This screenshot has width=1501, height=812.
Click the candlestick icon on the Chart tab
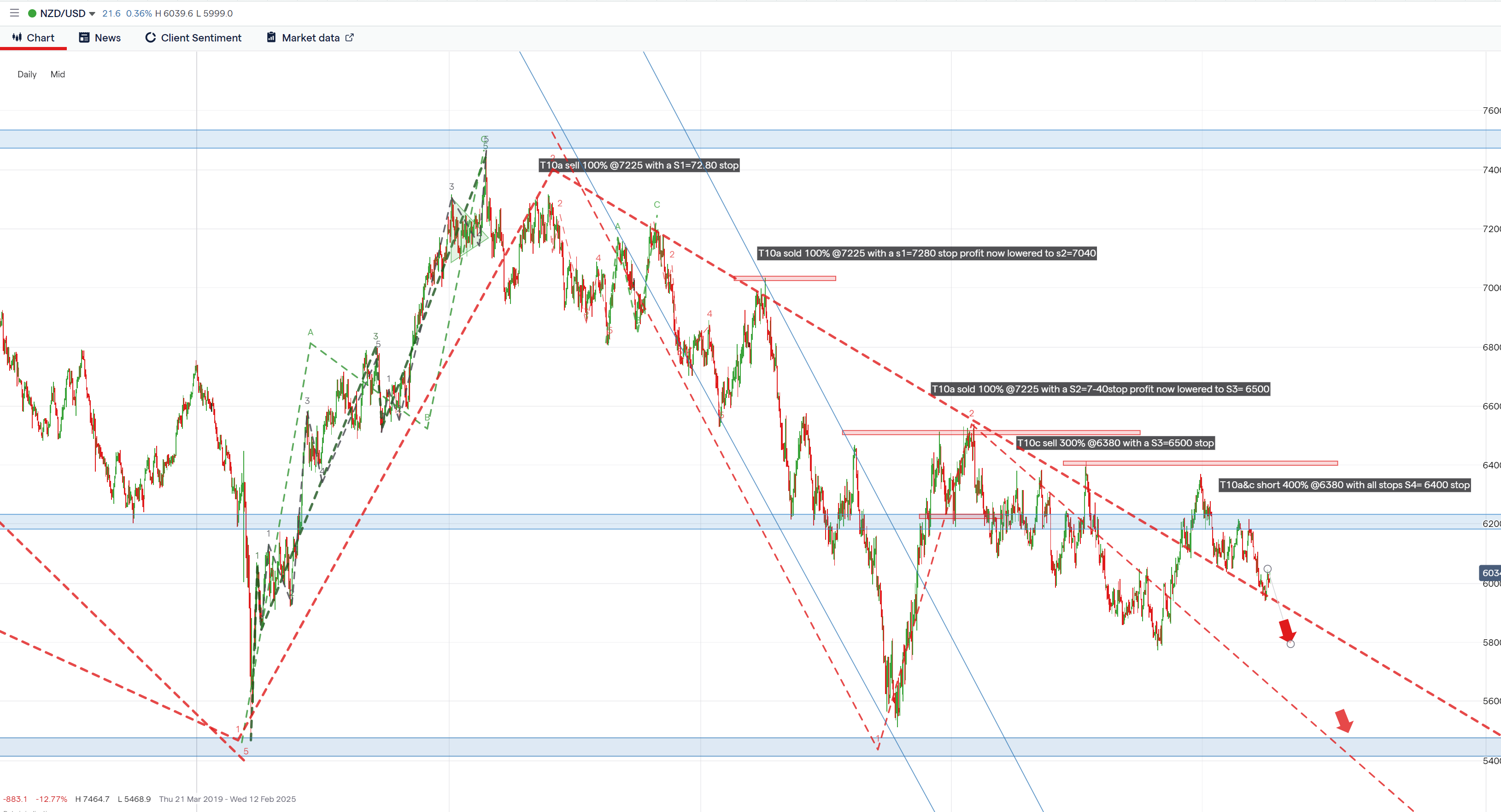tap(18, 37)
